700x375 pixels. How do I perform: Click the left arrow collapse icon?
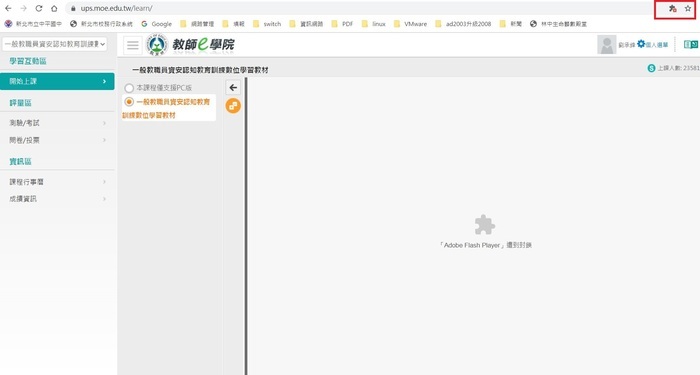point(233,88)
